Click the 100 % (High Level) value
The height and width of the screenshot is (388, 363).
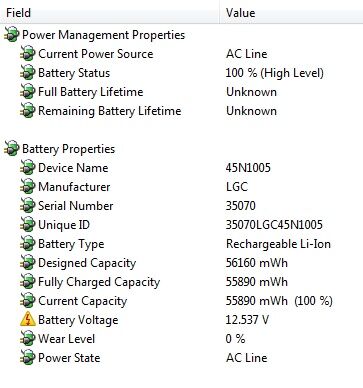tap(275, 73)
